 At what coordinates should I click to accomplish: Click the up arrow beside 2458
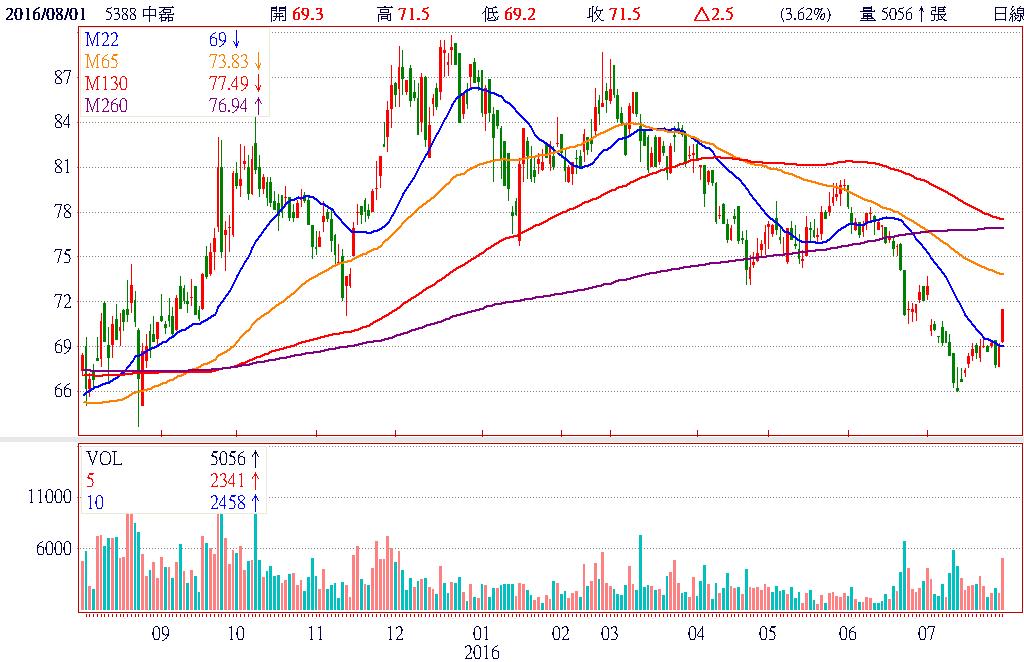click(x=255, y=501)
